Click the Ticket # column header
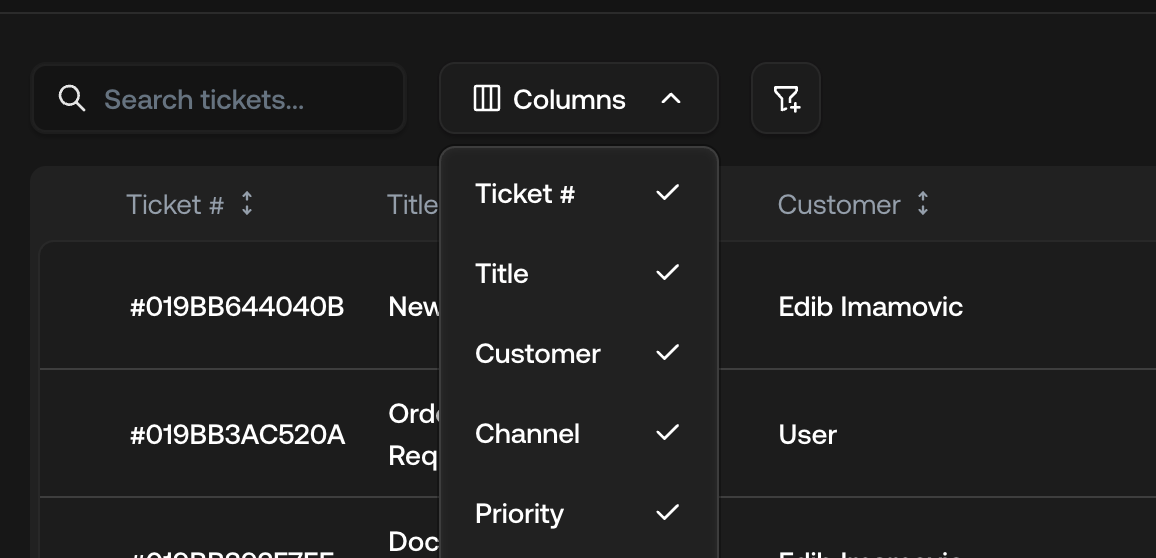Screen dimensions: 1156x558 175,204
